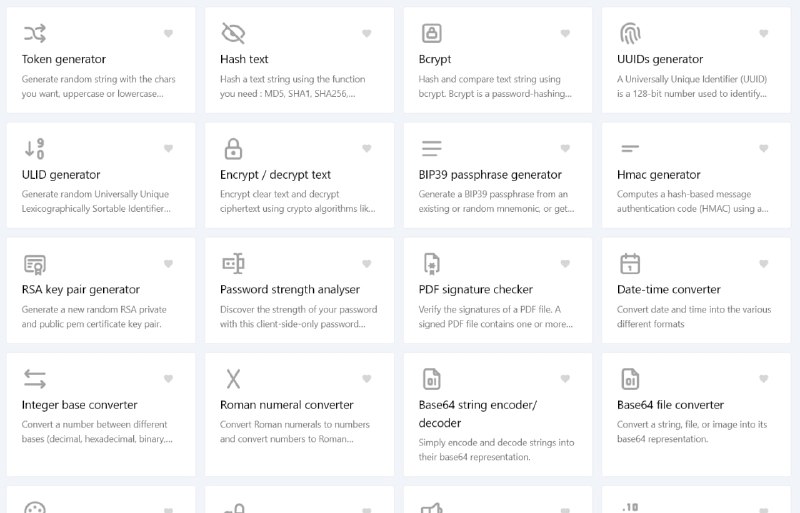Image resolution: width=800 pixels, height=513 pixels.
Task: Click the Bcrypt lock-square icon
Action: (x=432, y=33)
